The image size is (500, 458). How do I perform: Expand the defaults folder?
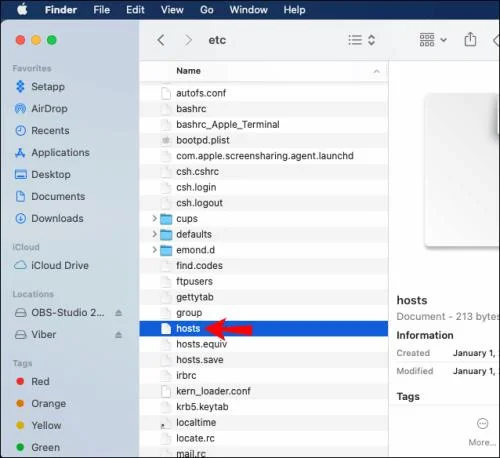154,234
